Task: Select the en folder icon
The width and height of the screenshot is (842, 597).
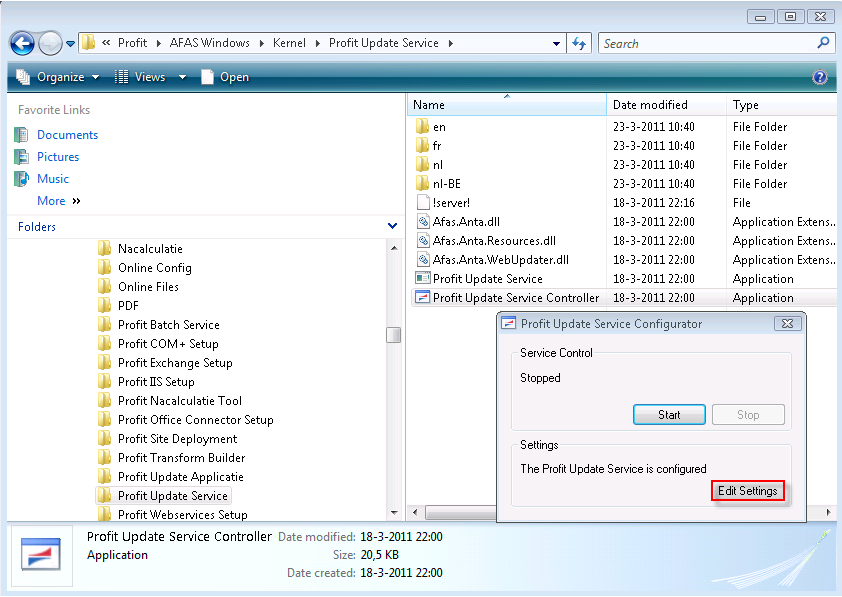Action: click(x=423, y=127)
